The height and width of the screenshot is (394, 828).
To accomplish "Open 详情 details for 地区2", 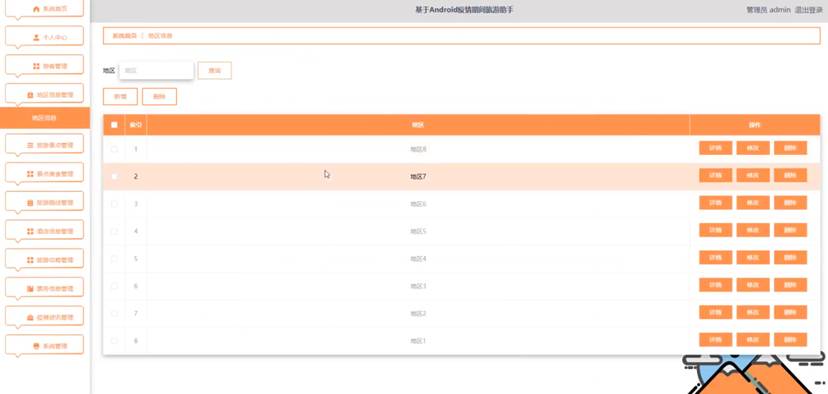I will pyautogui.click(x=716, y=313).
